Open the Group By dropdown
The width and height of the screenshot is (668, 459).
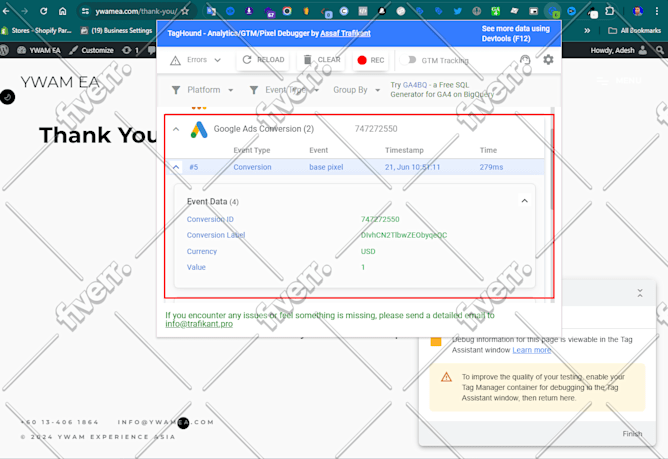[x=357, y=90]
